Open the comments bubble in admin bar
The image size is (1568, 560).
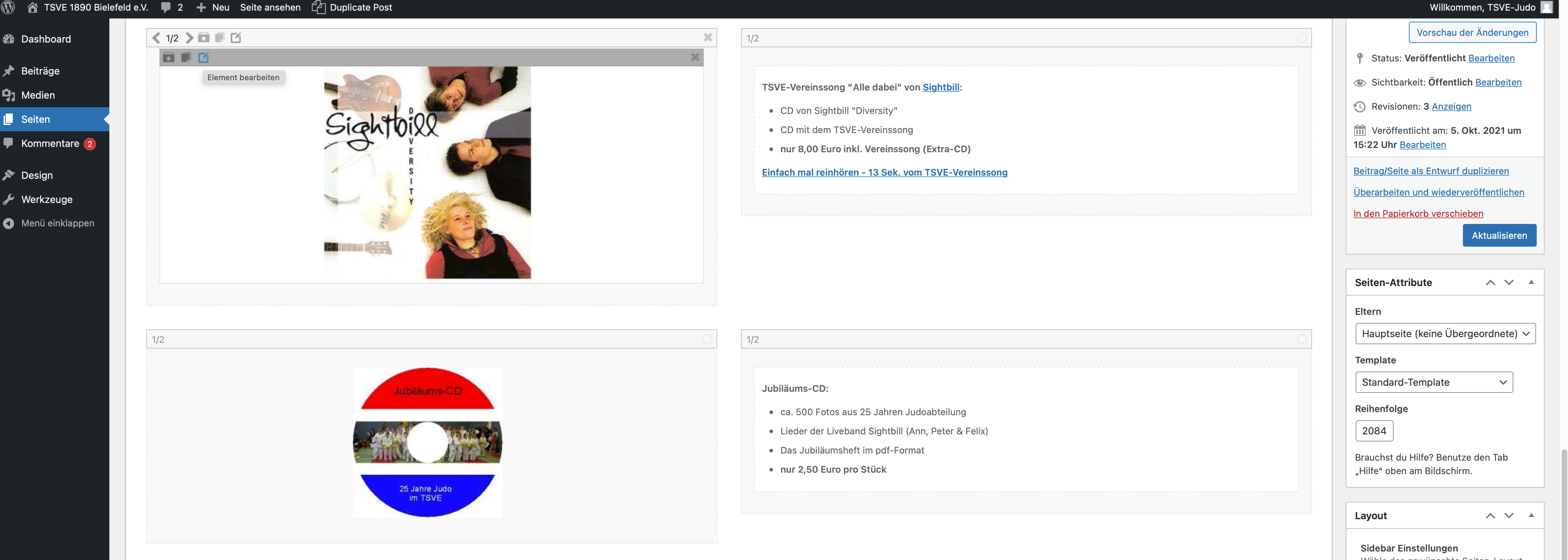[x=171, y=7]
